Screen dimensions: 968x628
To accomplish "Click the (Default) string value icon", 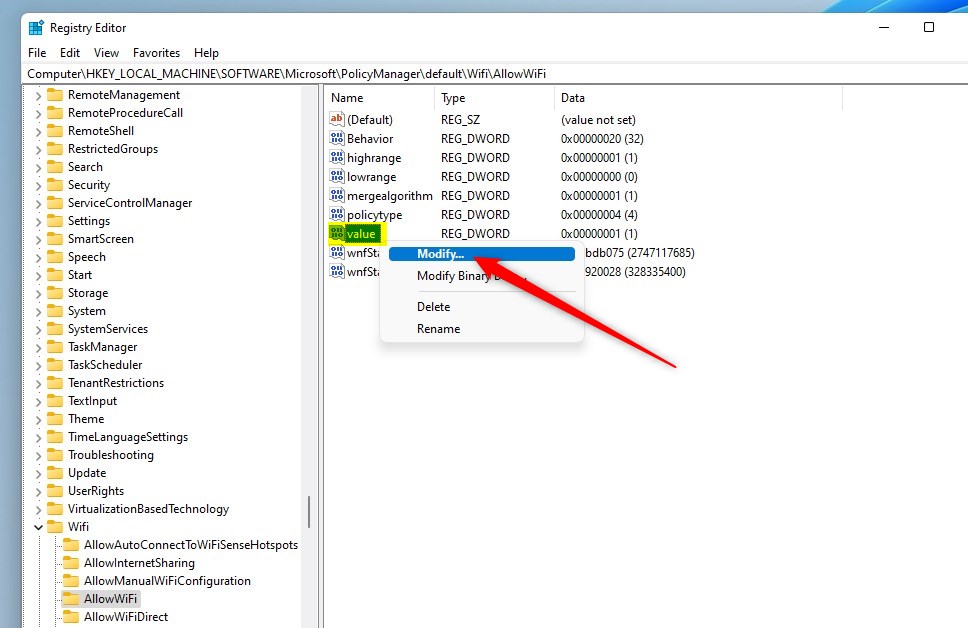I will point(336,119).
